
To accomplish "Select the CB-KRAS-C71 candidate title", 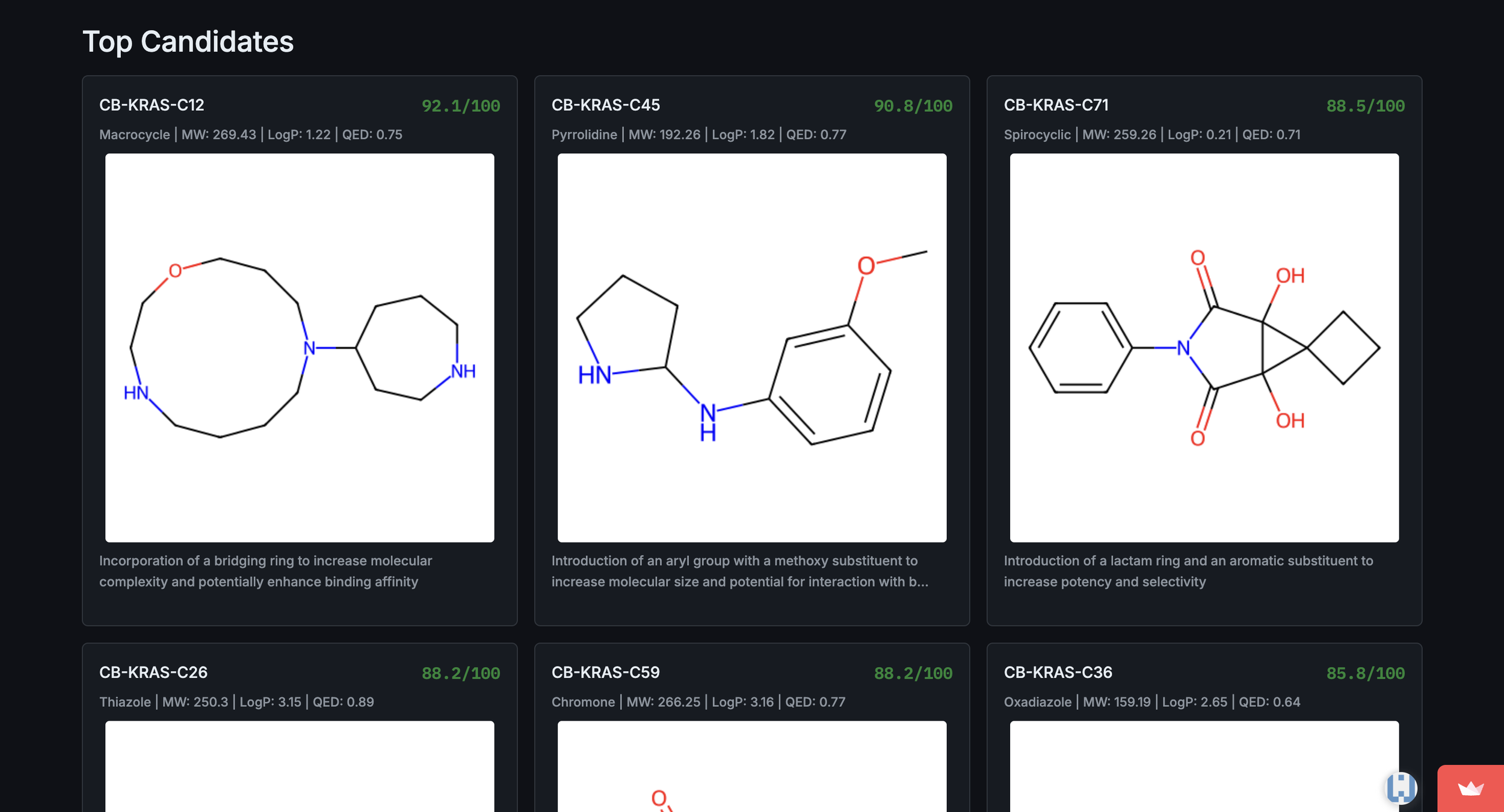I will [1056, 105].
